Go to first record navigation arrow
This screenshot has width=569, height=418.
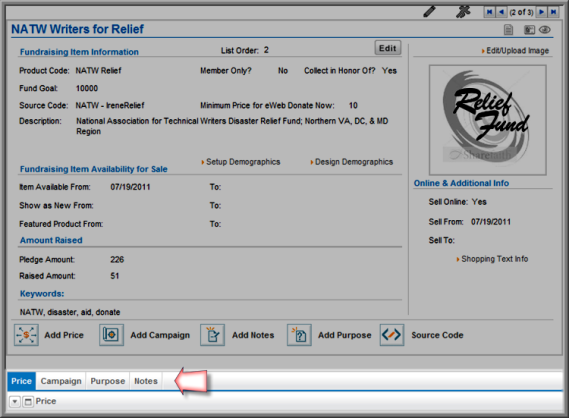click(489, 12)
